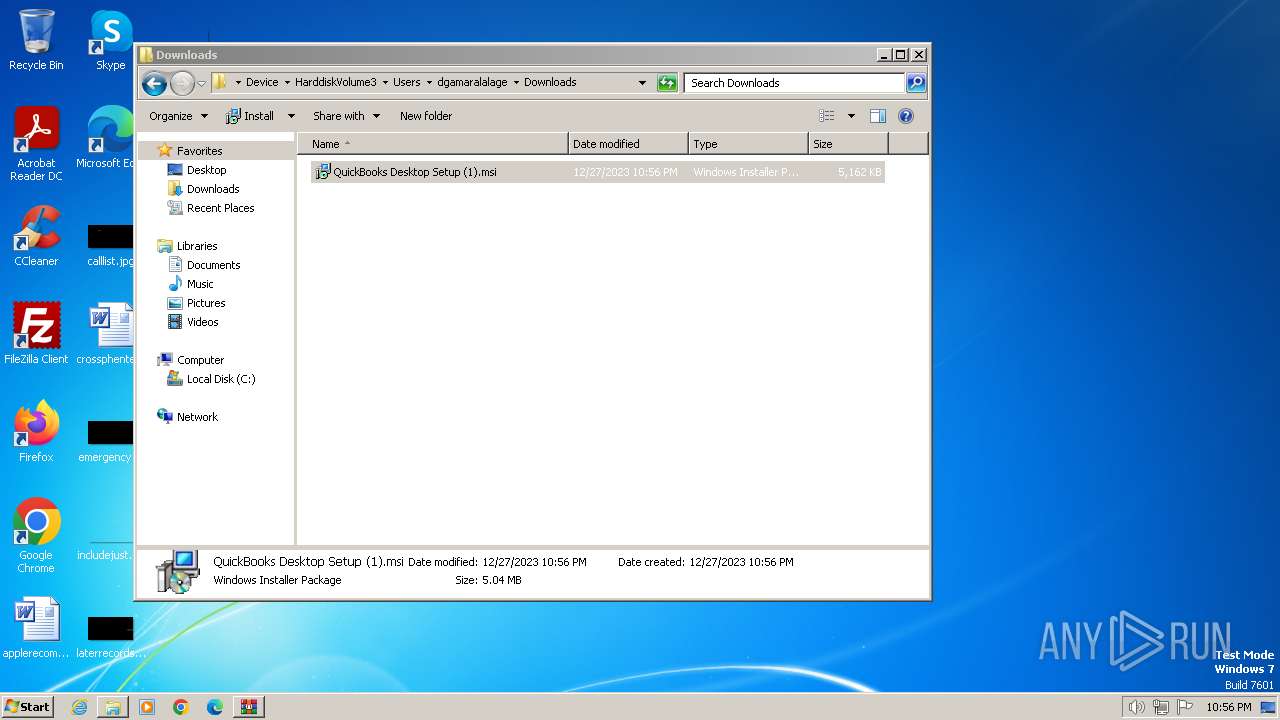Screen dimensions: 1280x720
Task: Sort by the Size column header
Action: (848, 144)
